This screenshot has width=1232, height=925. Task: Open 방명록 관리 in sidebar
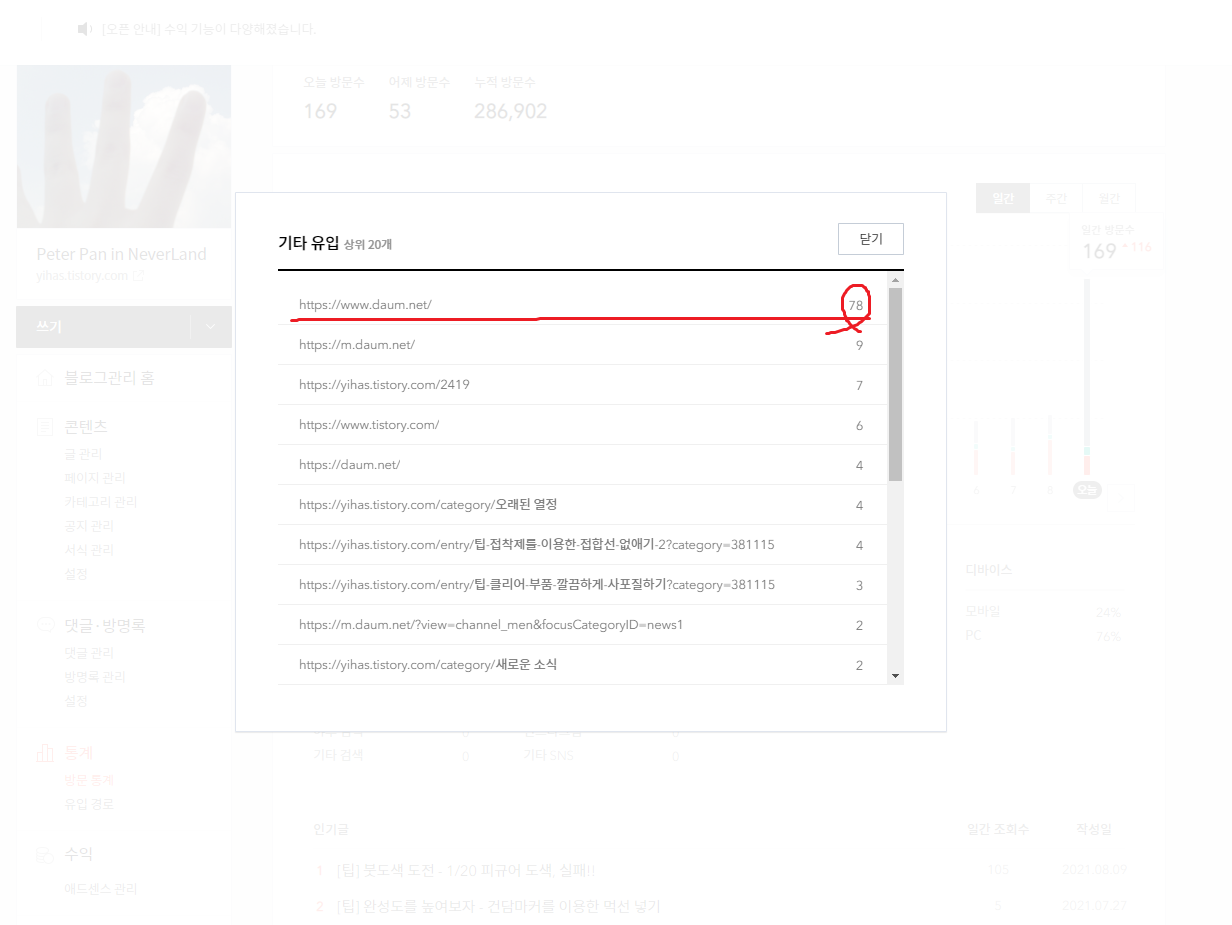pyautogui.click(x=95, y=677)
